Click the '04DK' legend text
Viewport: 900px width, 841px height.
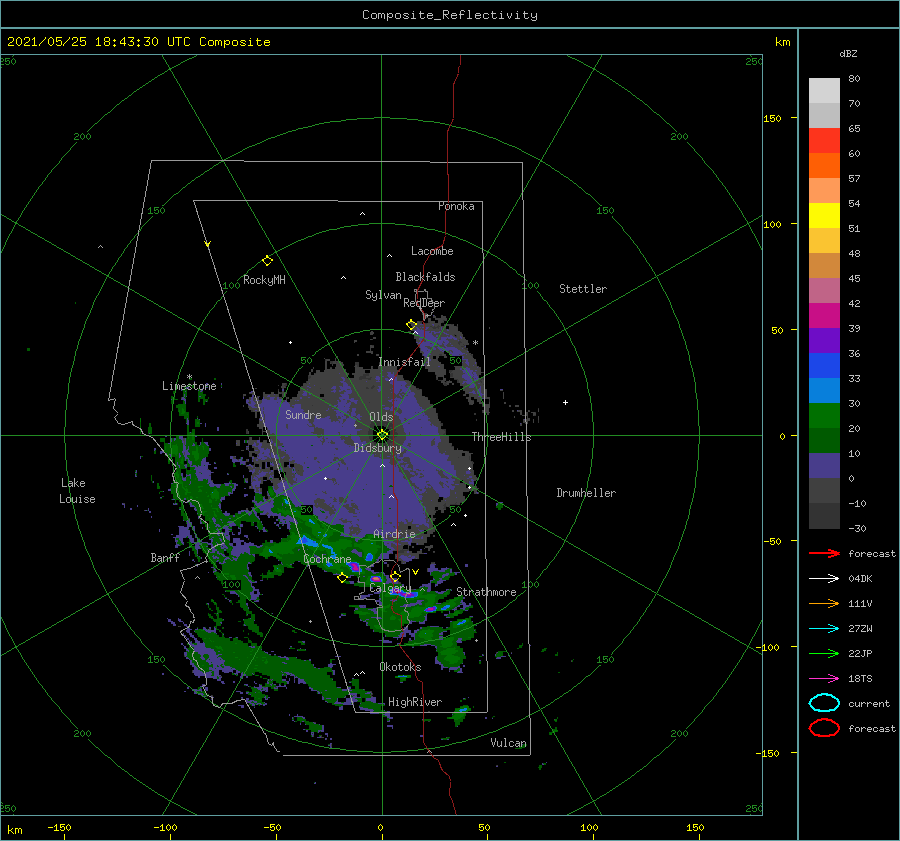pos(860,578)
